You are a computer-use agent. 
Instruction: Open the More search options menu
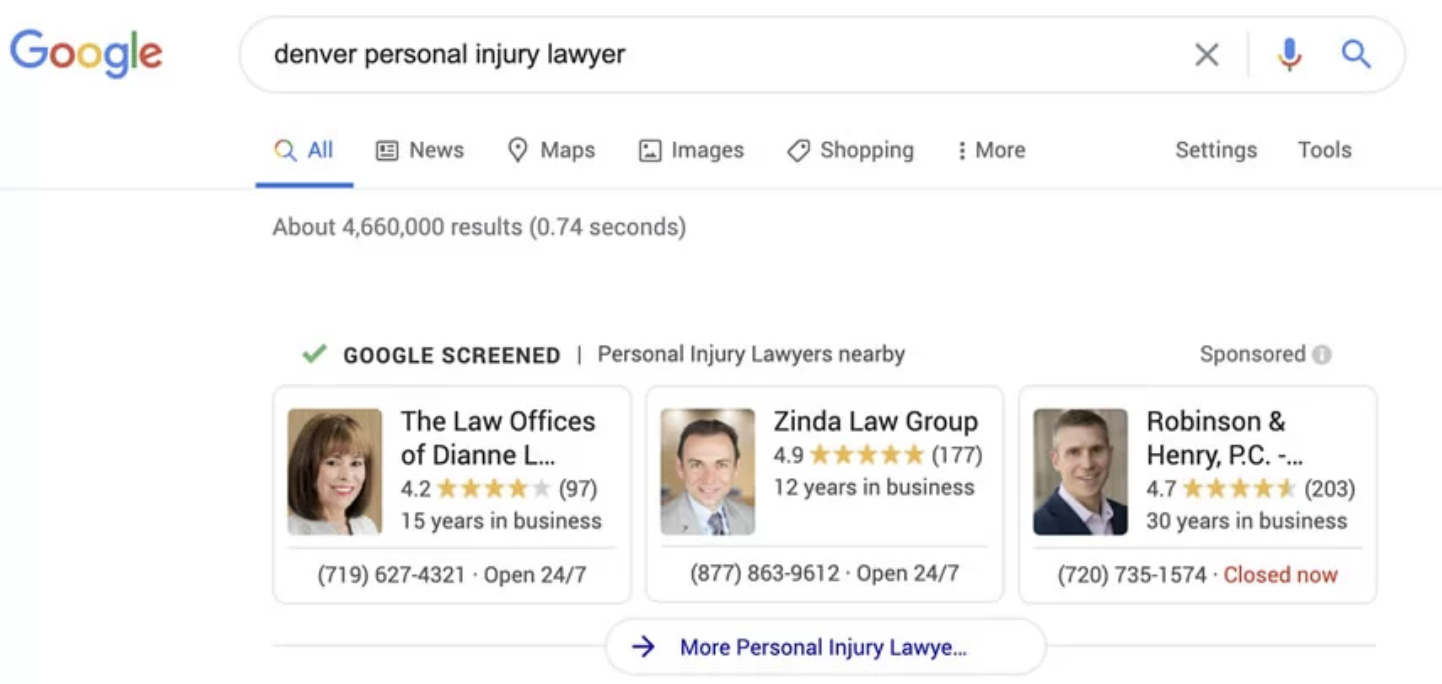pyautogui.click(x=991, y=150)
